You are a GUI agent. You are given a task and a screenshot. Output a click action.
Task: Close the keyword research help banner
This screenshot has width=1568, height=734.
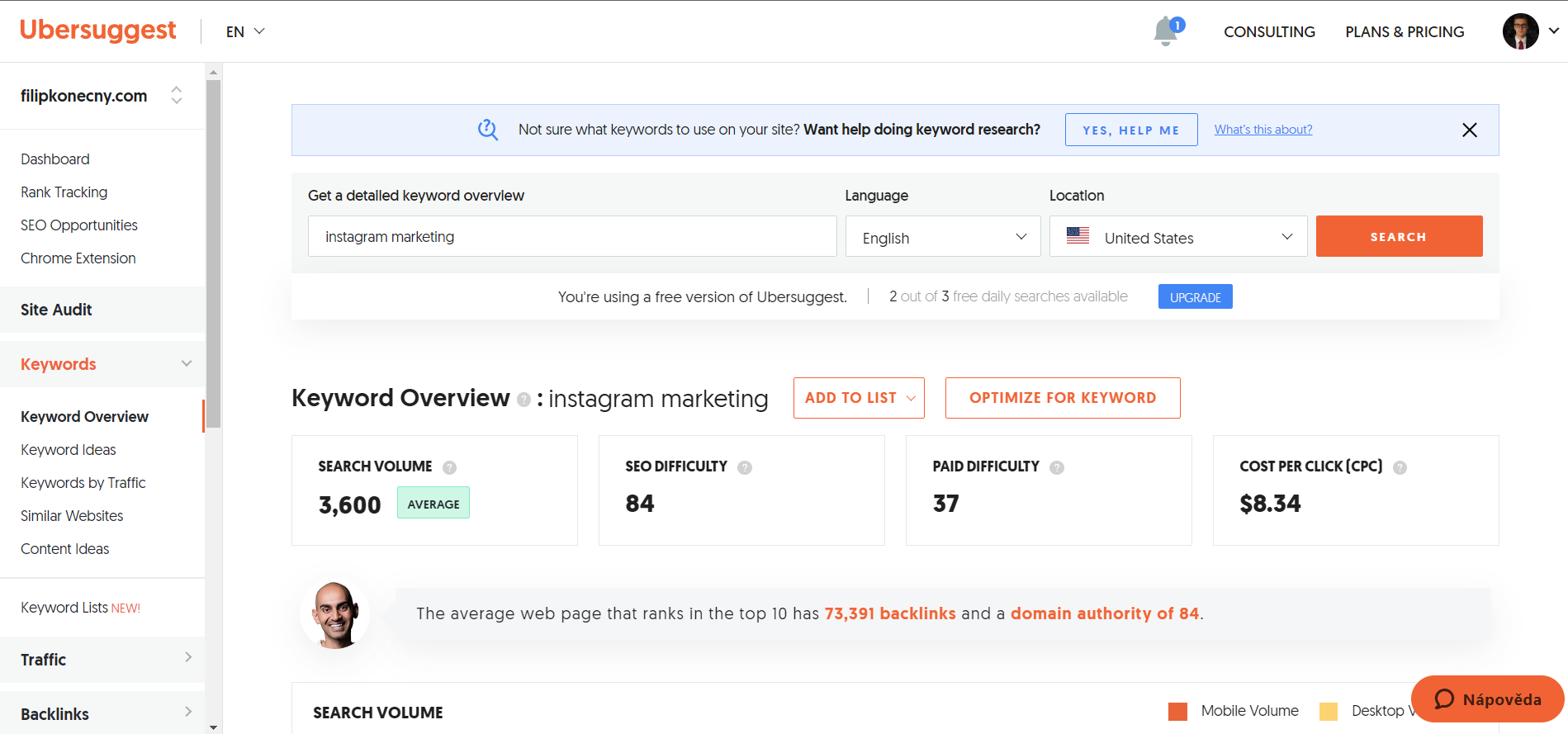tap(1470, 130)
